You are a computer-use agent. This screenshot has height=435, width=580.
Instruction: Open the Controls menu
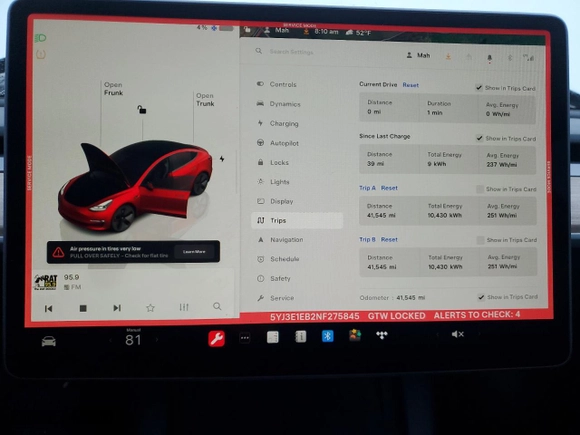click(x=283, y=84)
